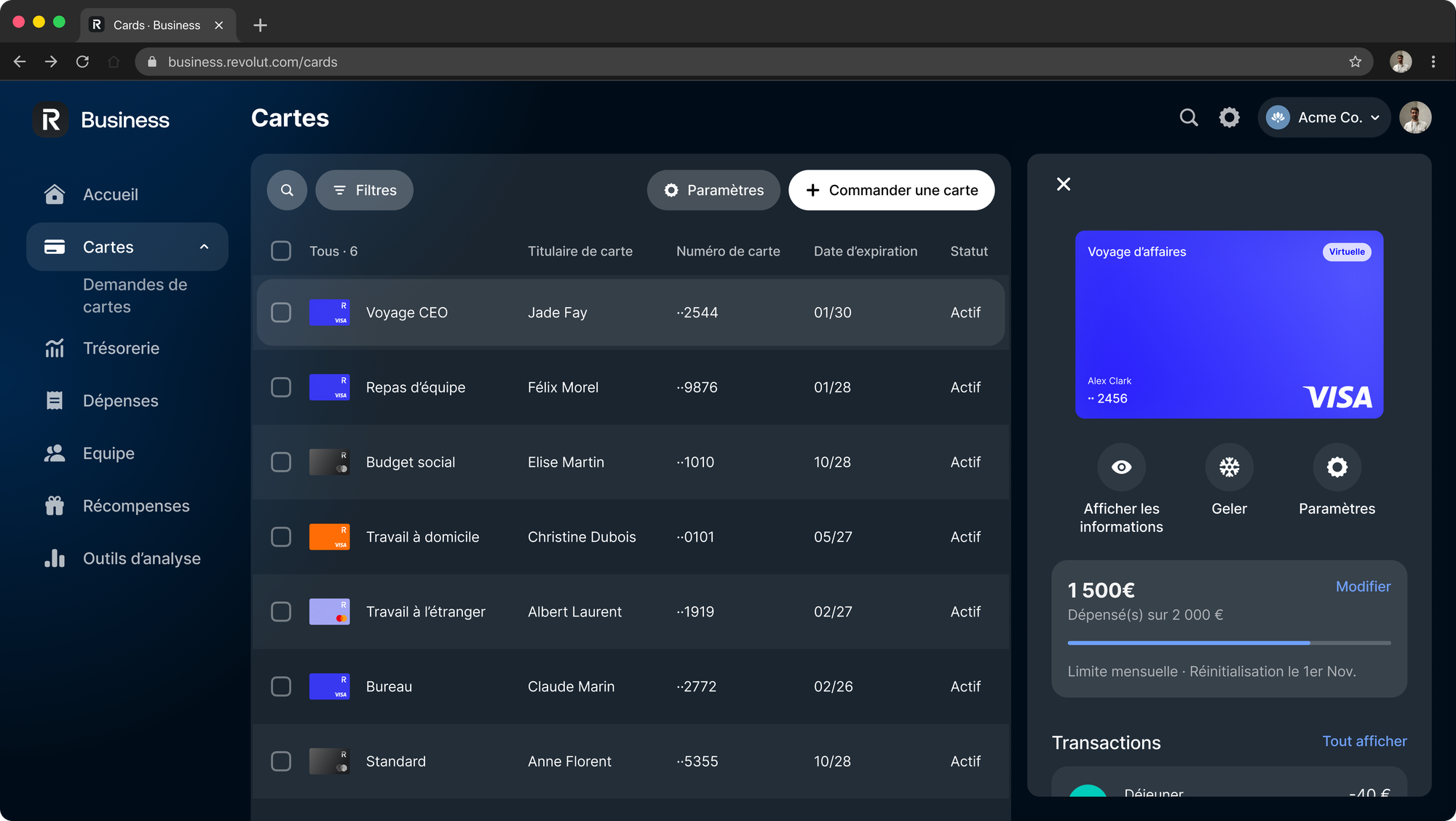Go to Récompenses gift icon
This screenshot has height=821, width=1456.
[x=55, y=506]
